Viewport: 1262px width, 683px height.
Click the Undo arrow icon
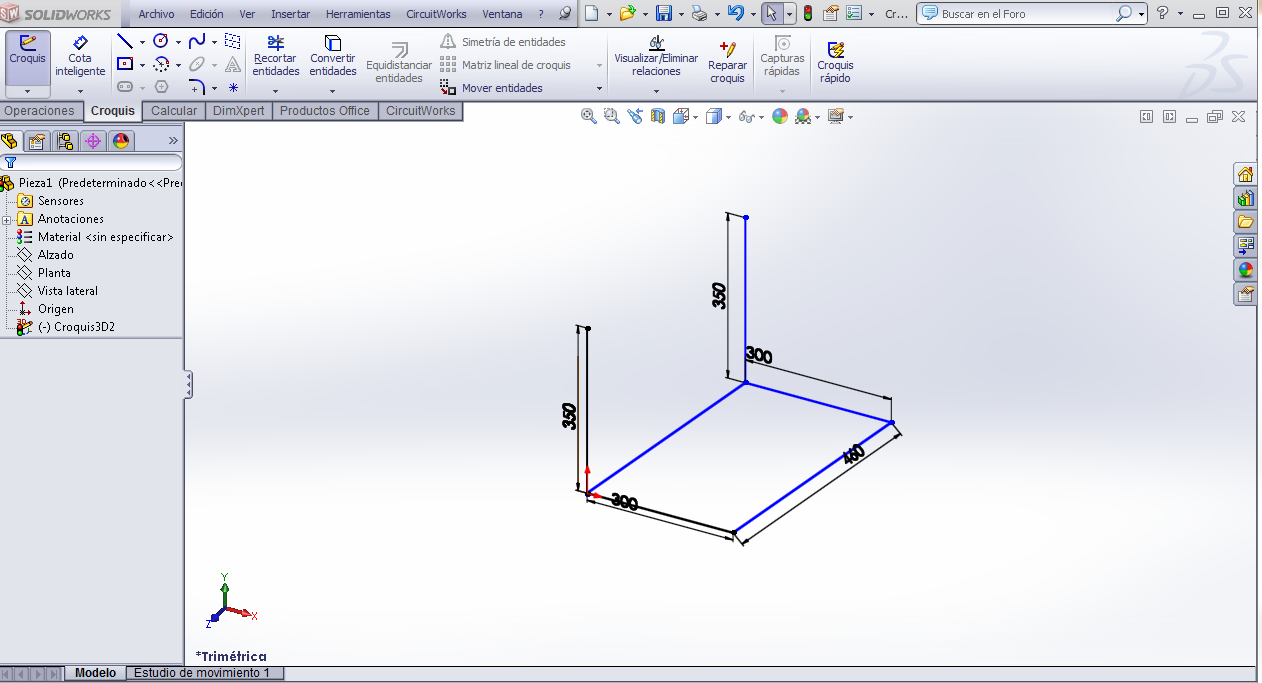735,14
